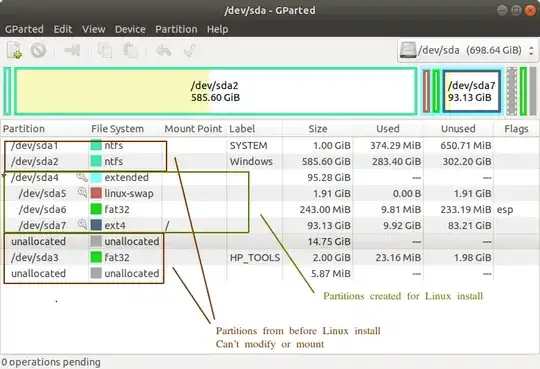540x369 pixels.
Task: Select the /dev/sda7 block in disk graphic
Action: tap(471, 91)
